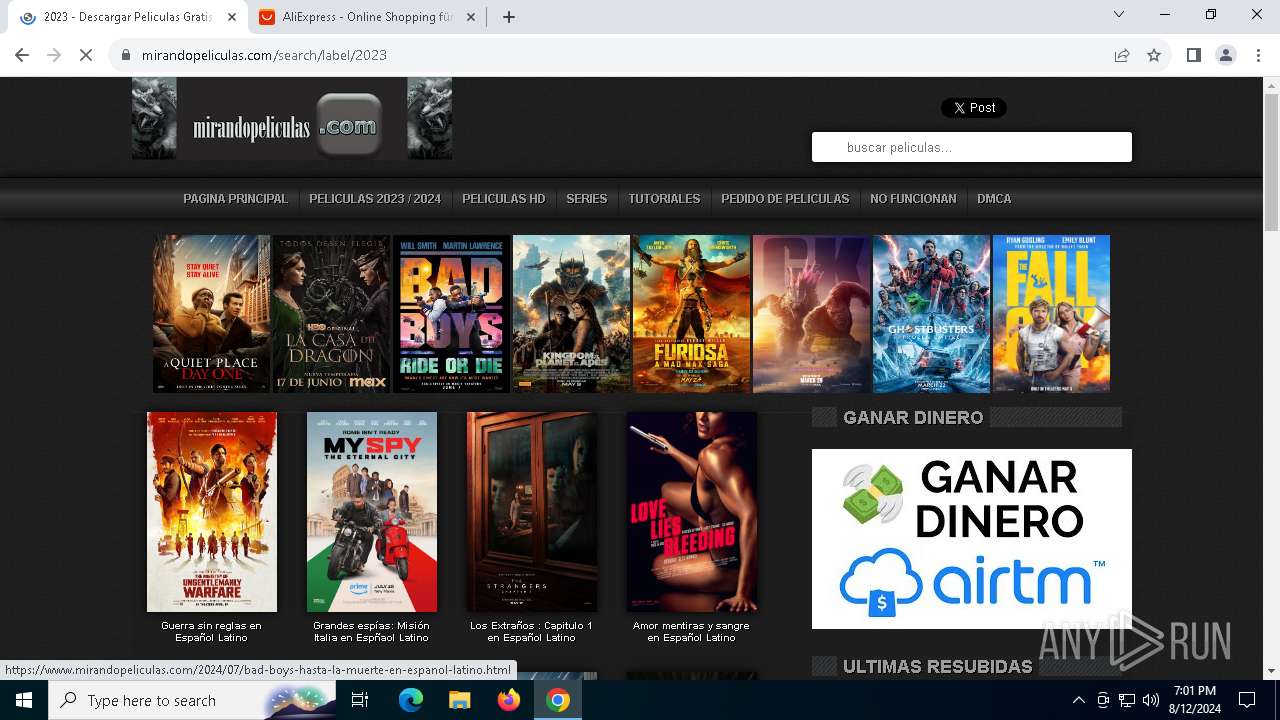Open the share page icon in address bar
This screenshot has height=720, width=1280.
(1122, 55)
